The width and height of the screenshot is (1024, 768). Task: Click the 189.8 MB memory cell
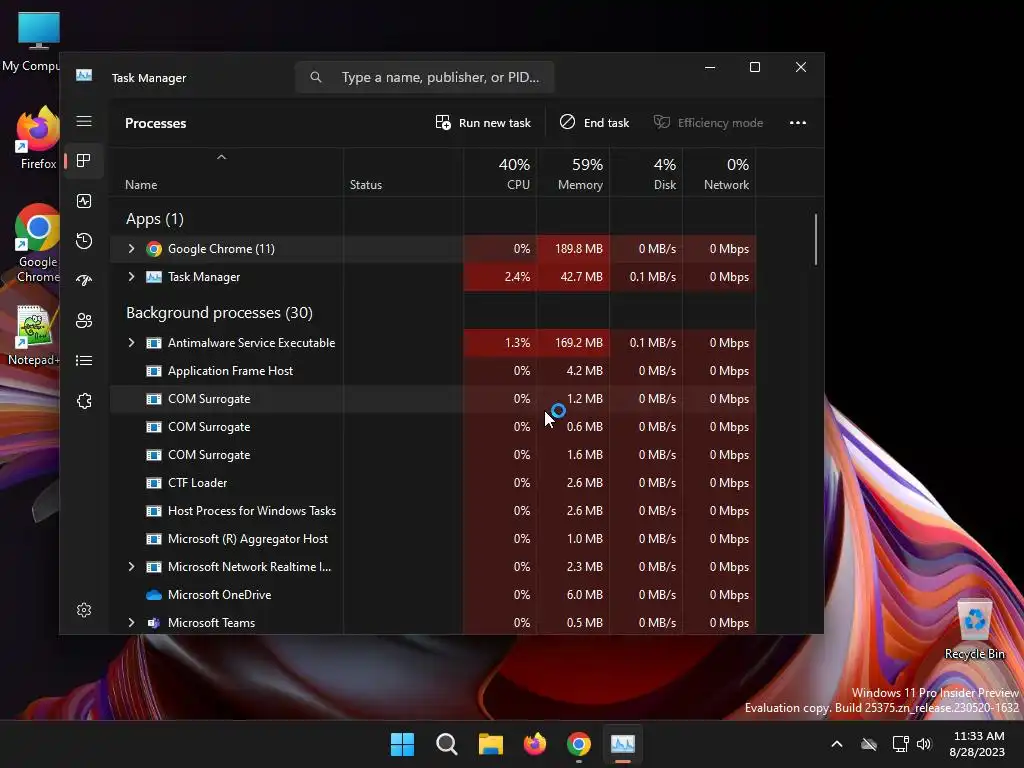pos(573,249)
